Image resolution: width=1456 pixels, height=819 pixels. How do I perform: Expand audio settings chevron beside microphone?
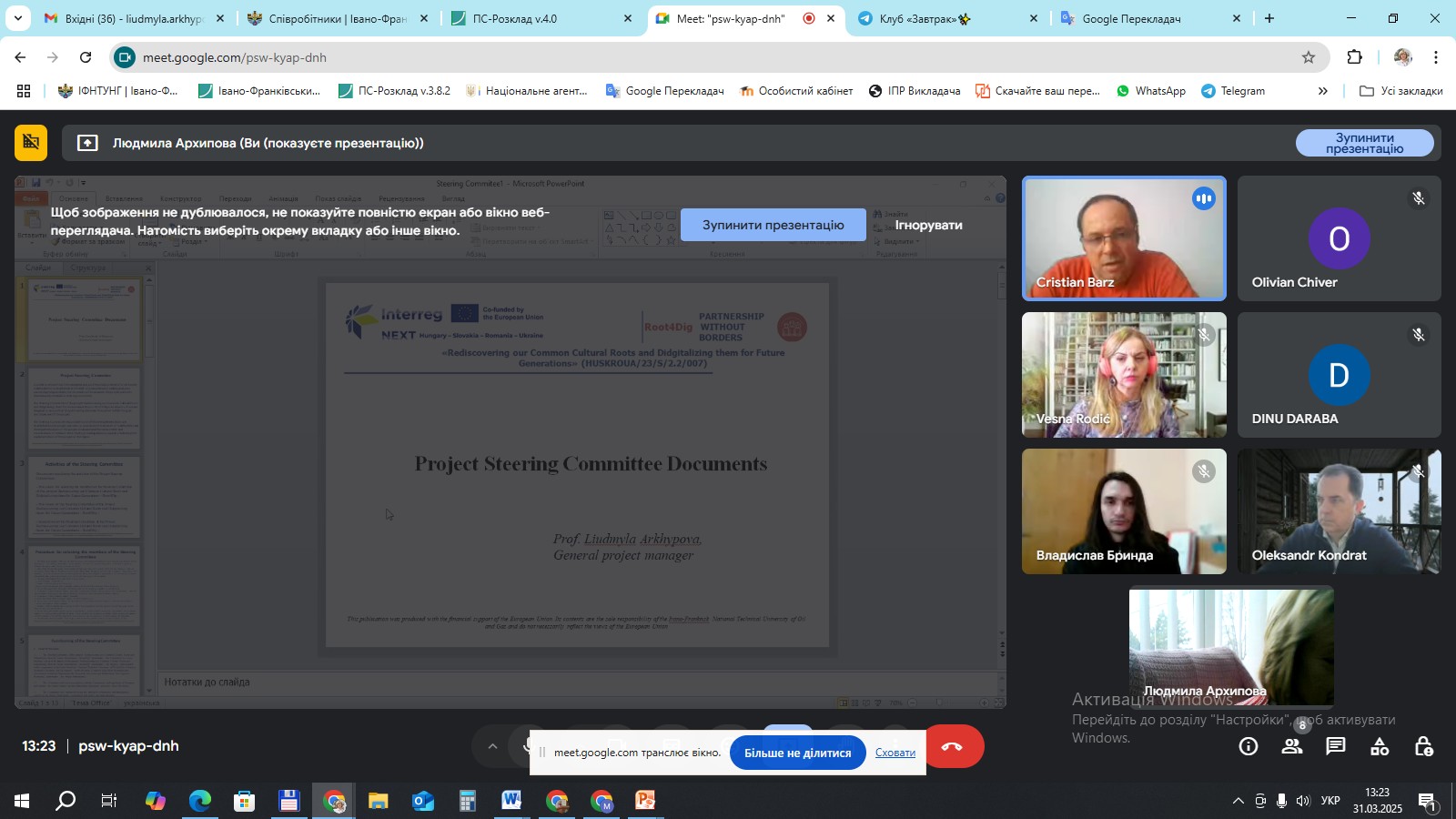coord(492,747)
